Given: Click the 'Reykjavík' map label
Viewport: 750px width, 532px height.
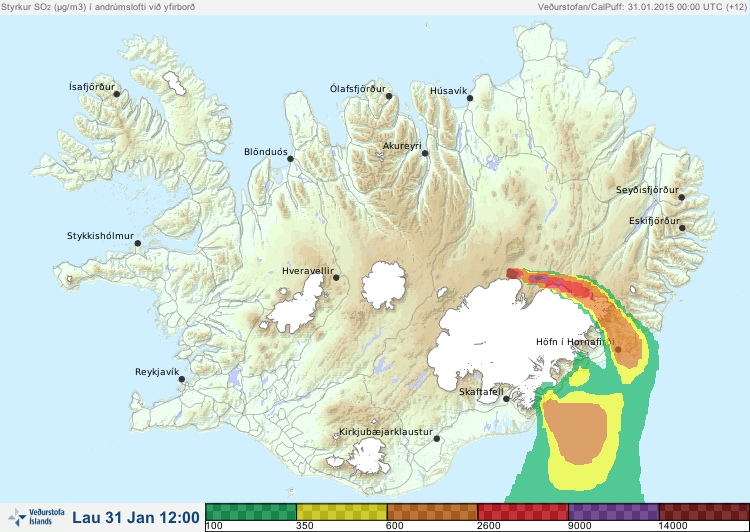Looking at the screenshot, I should (157, 372).
